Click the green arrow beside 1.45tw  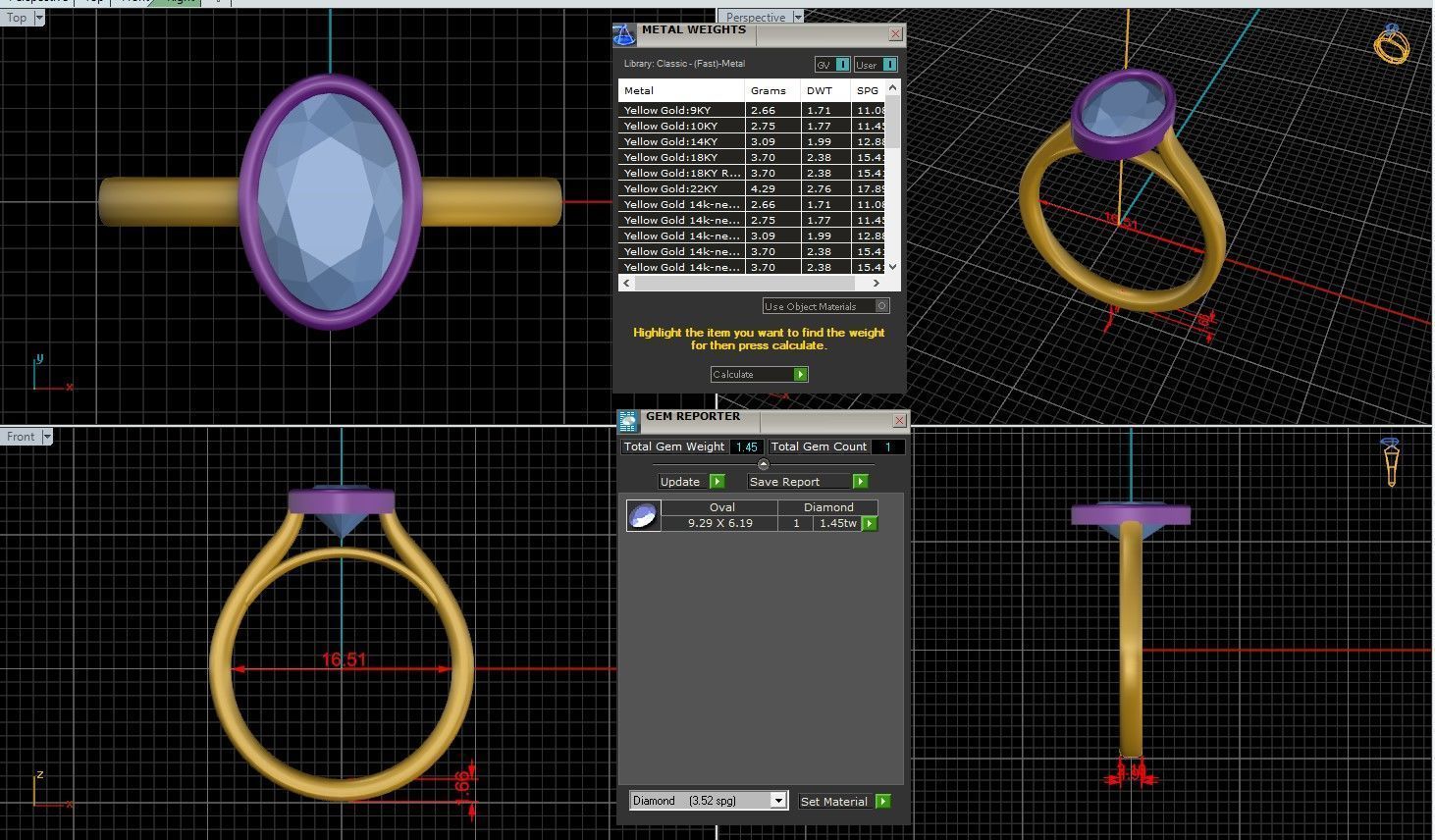pos(870,524)
